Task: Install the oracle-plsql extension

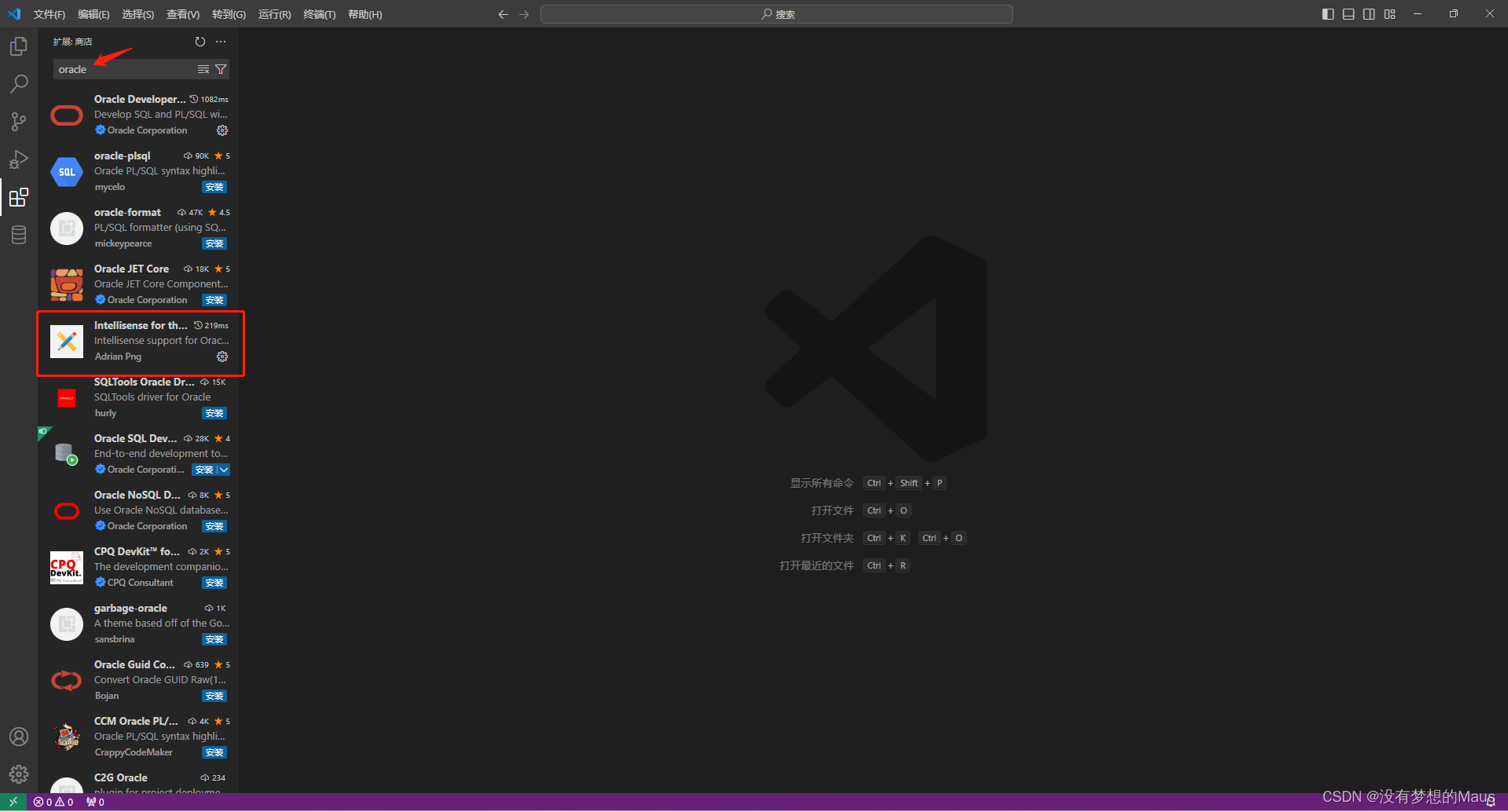Action: [214, 187]
